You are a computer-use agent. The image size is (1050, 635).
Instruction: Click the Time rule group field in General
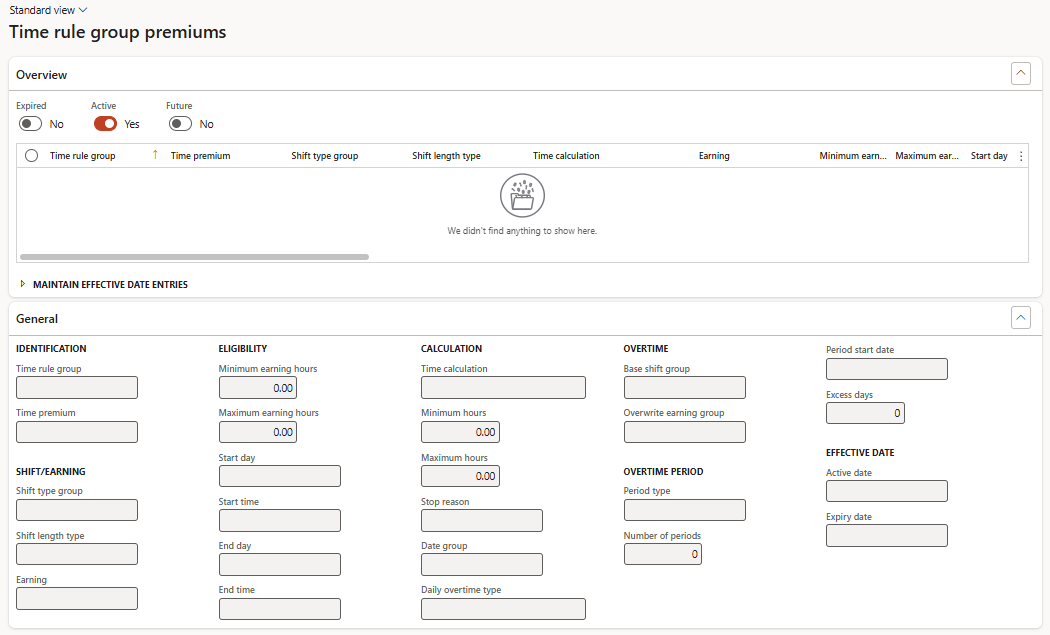[77, 387]
